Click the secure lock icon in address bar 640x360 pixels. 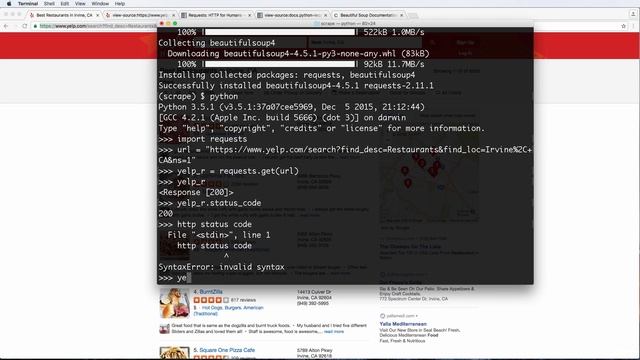[x=36, y=26]
